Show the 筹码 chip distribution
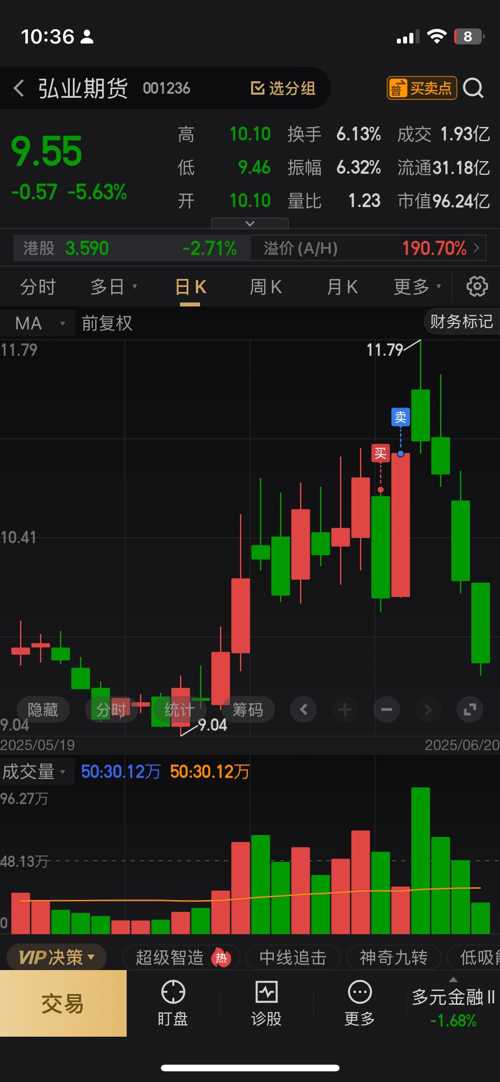This screenshot has width=500, height=1082. (248, 710)
